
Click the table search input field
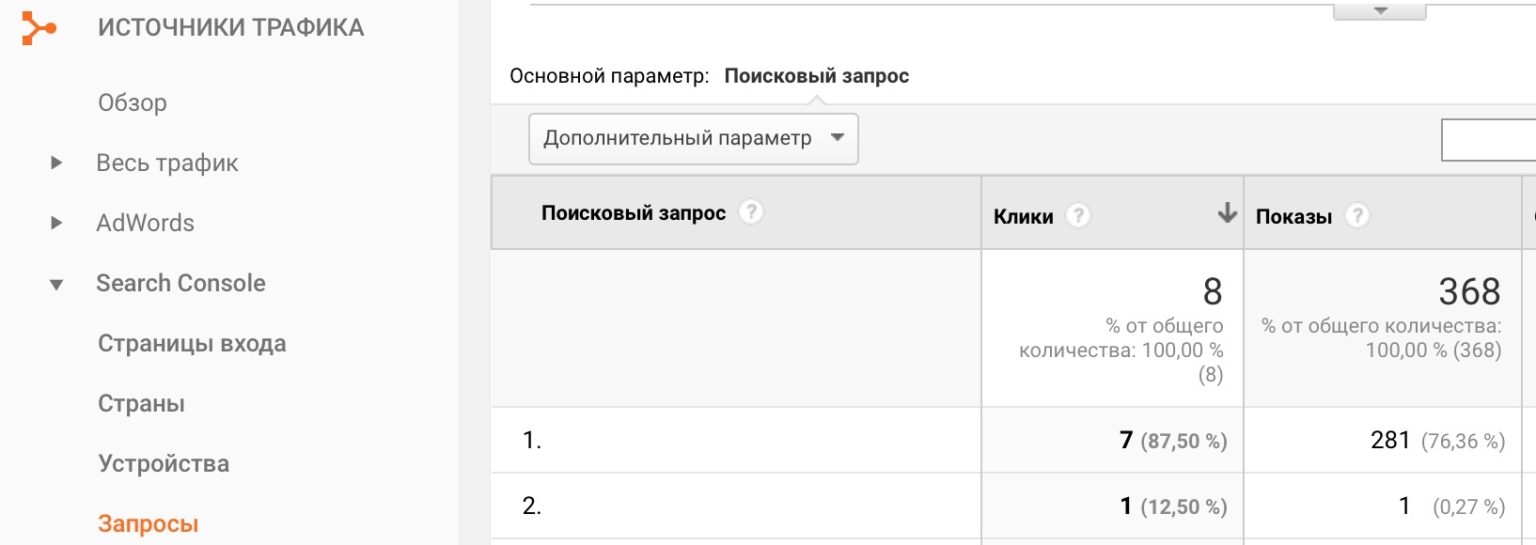(x=1488, y=140)
